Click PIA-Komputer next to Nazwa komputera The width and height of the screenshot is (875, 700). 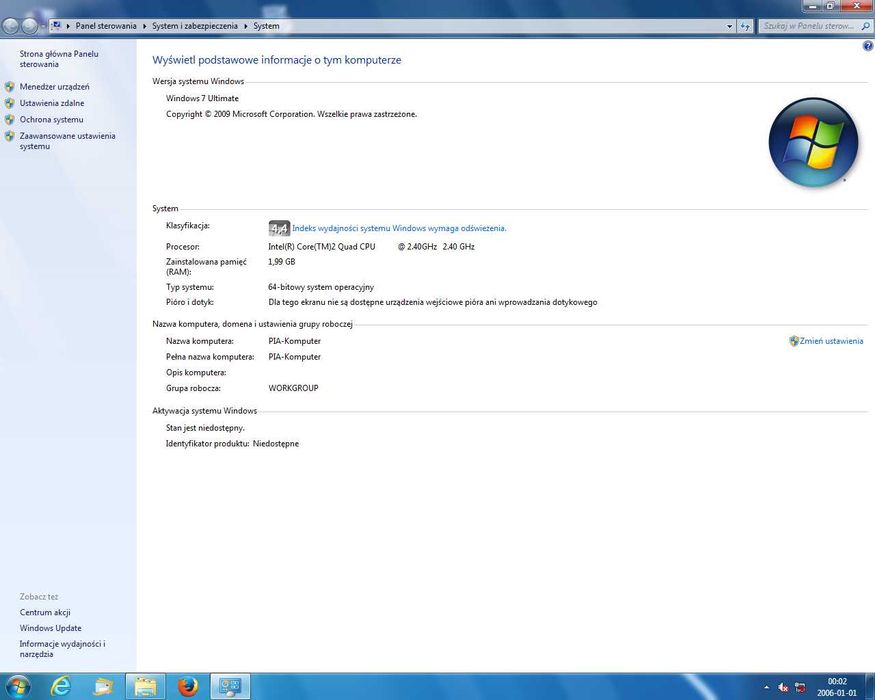coord(295,341)
